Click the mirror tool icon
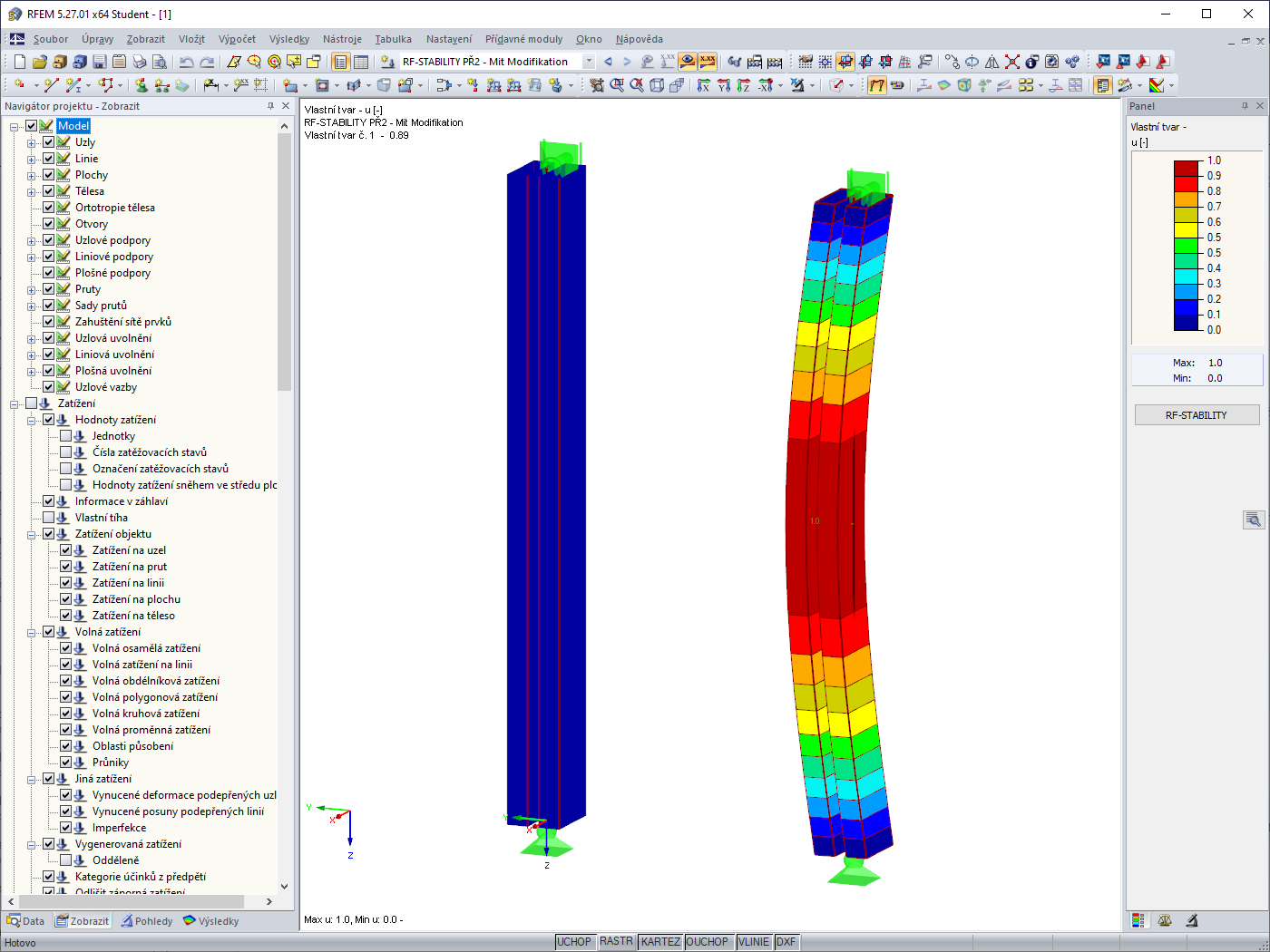This screenshot has height=952, width=1270. point(992,62)
